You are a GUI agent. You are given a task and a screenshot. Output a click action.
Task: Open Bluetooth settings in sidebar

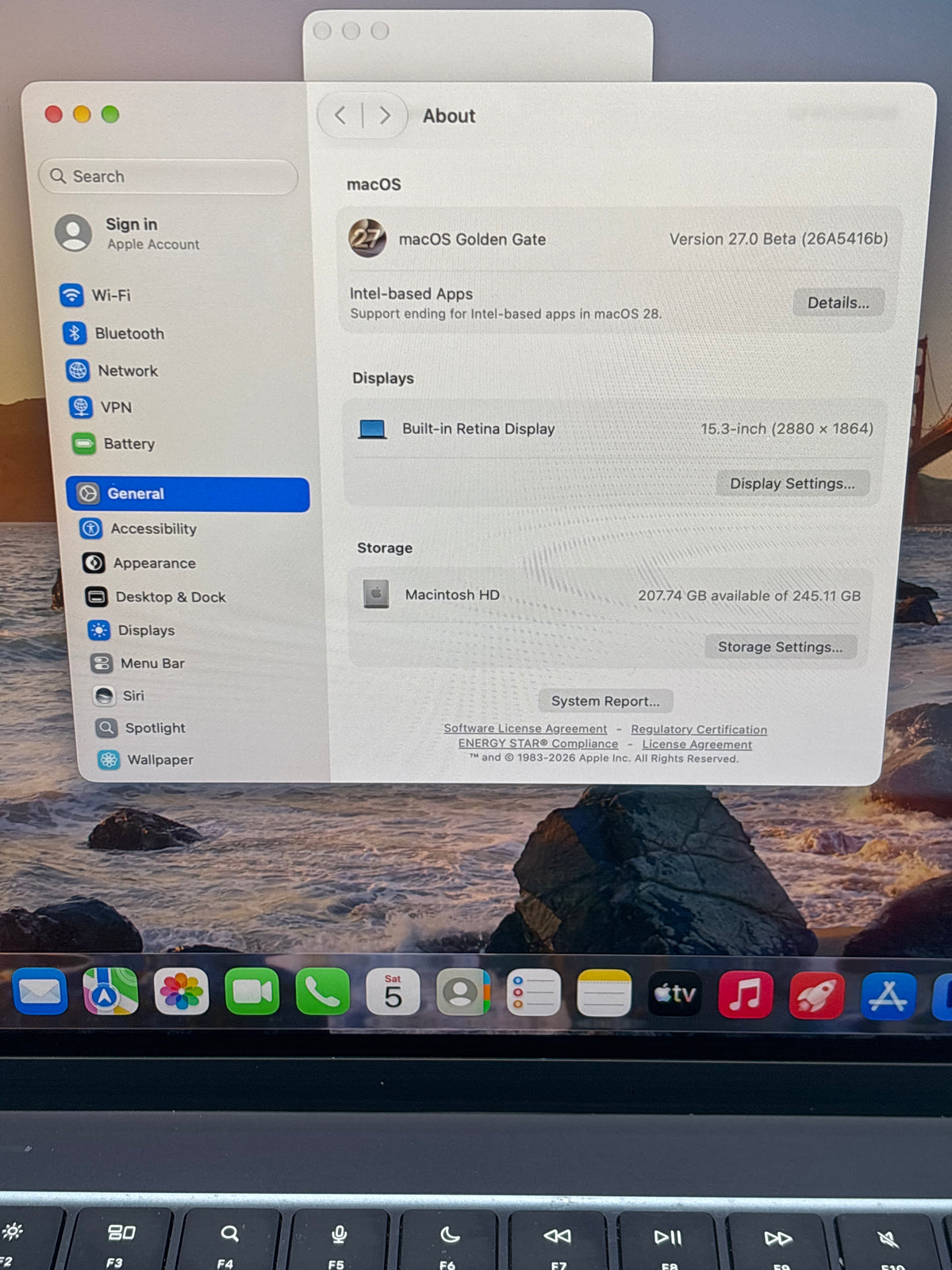click(x=114, y=333)
